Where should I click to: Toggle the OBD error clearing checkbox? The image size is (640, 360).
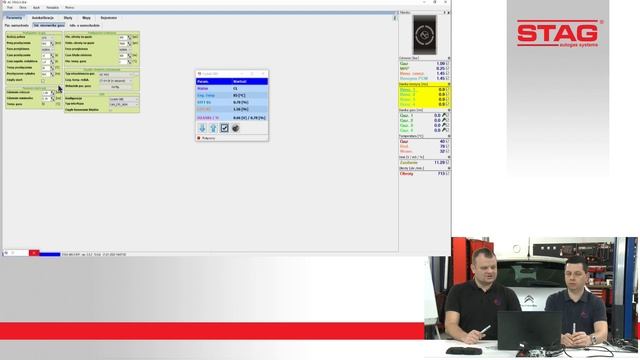pos(110,110)
